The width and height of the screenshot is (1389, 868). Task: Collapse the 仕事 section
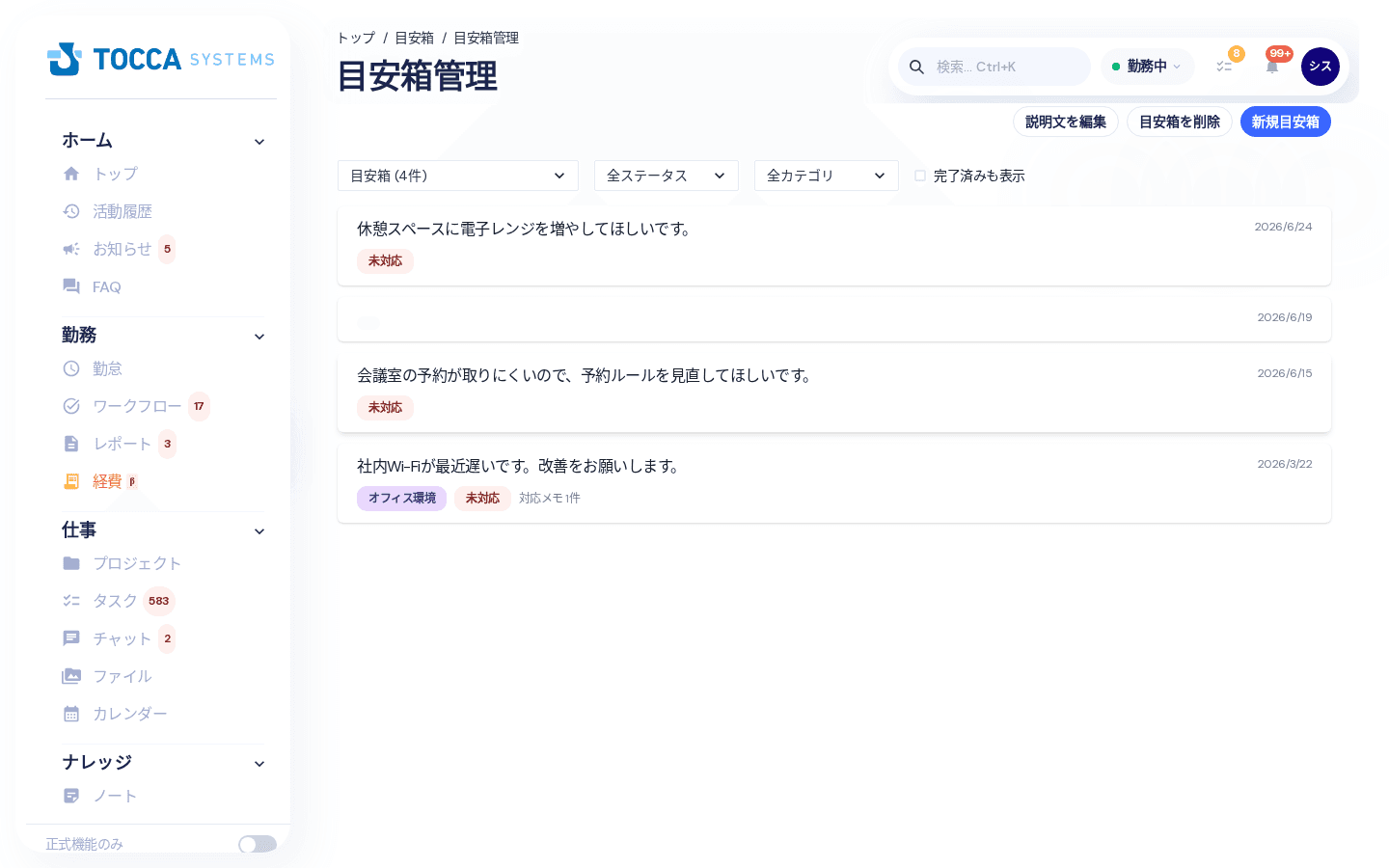tap(259, 531)
